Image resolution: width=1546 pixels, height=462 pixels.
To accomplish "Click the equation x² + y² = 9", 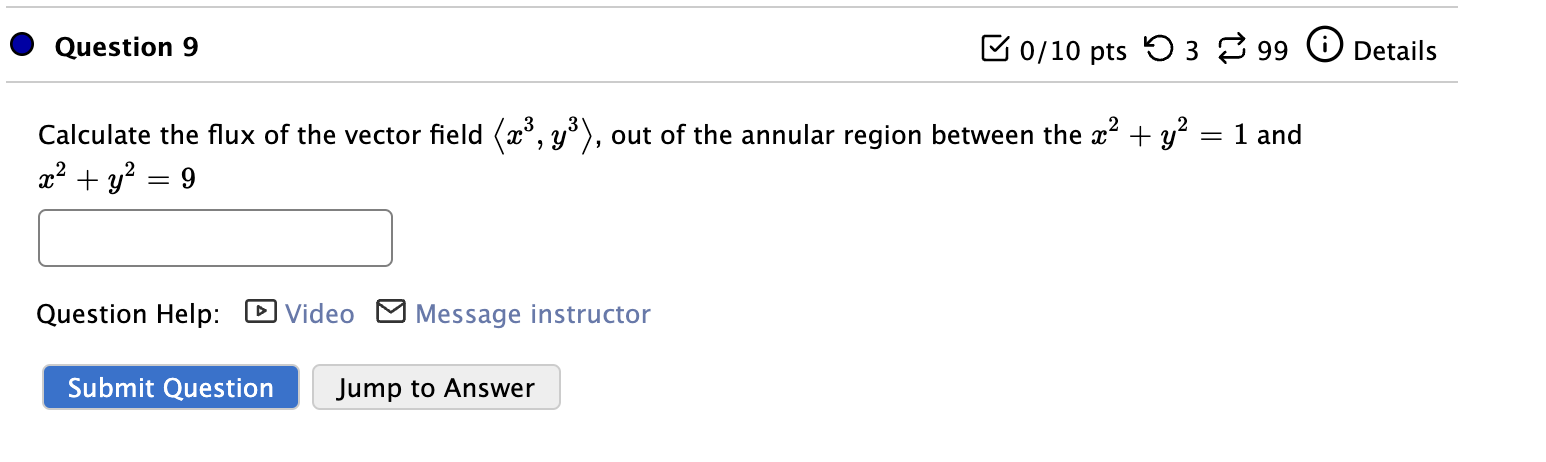I will click(117, 178).
